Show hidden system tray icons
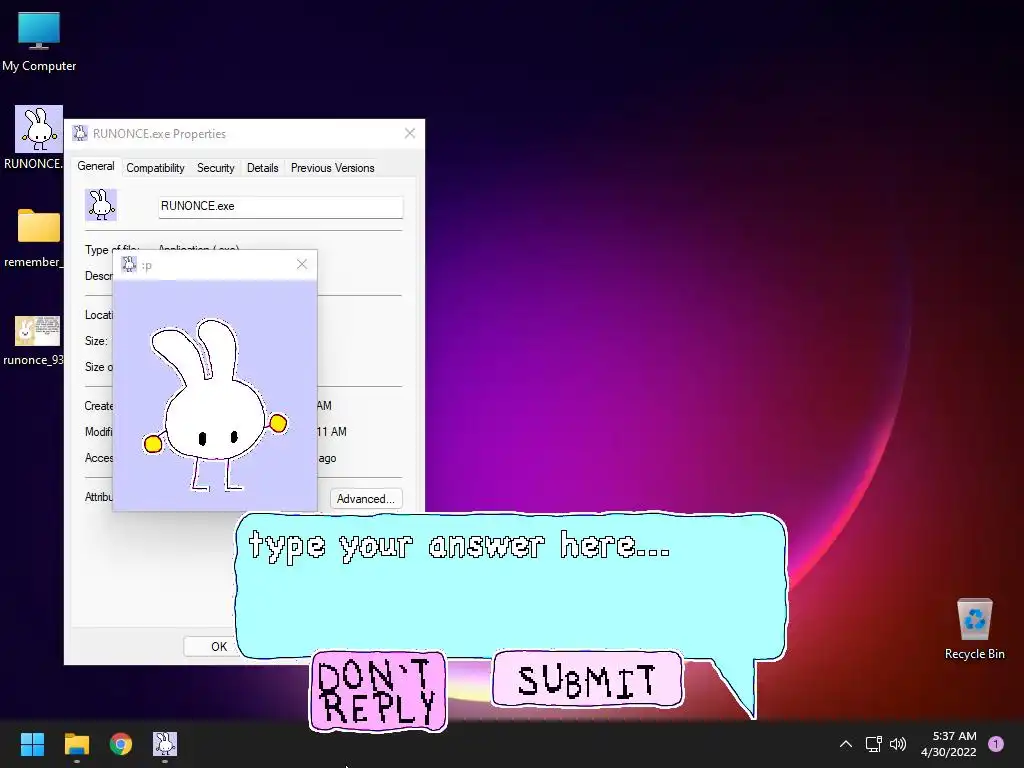This screenshot has width=1024, height=768. (845, 744)
